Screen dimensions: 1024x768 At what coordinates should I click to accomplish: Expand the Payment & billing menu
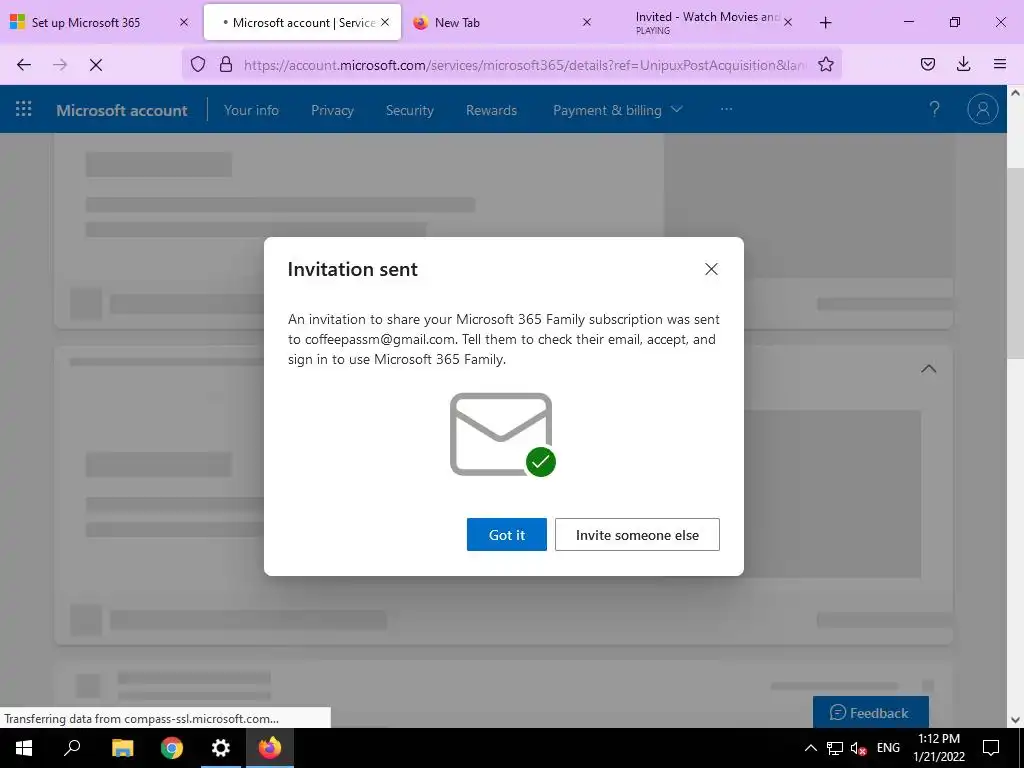click(x=618, y=110)
